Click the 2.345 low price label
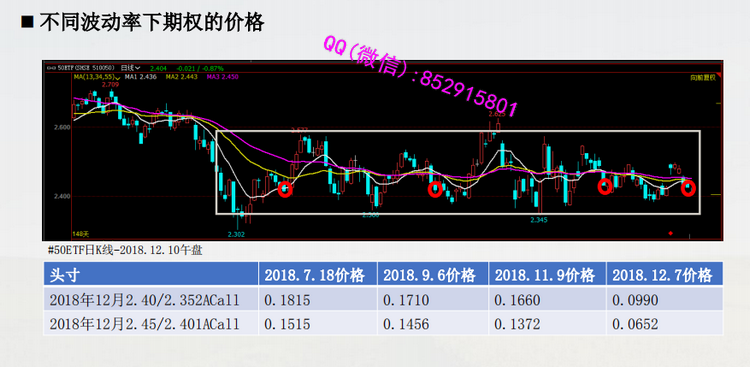750x367 pixels. click(539, 220)
